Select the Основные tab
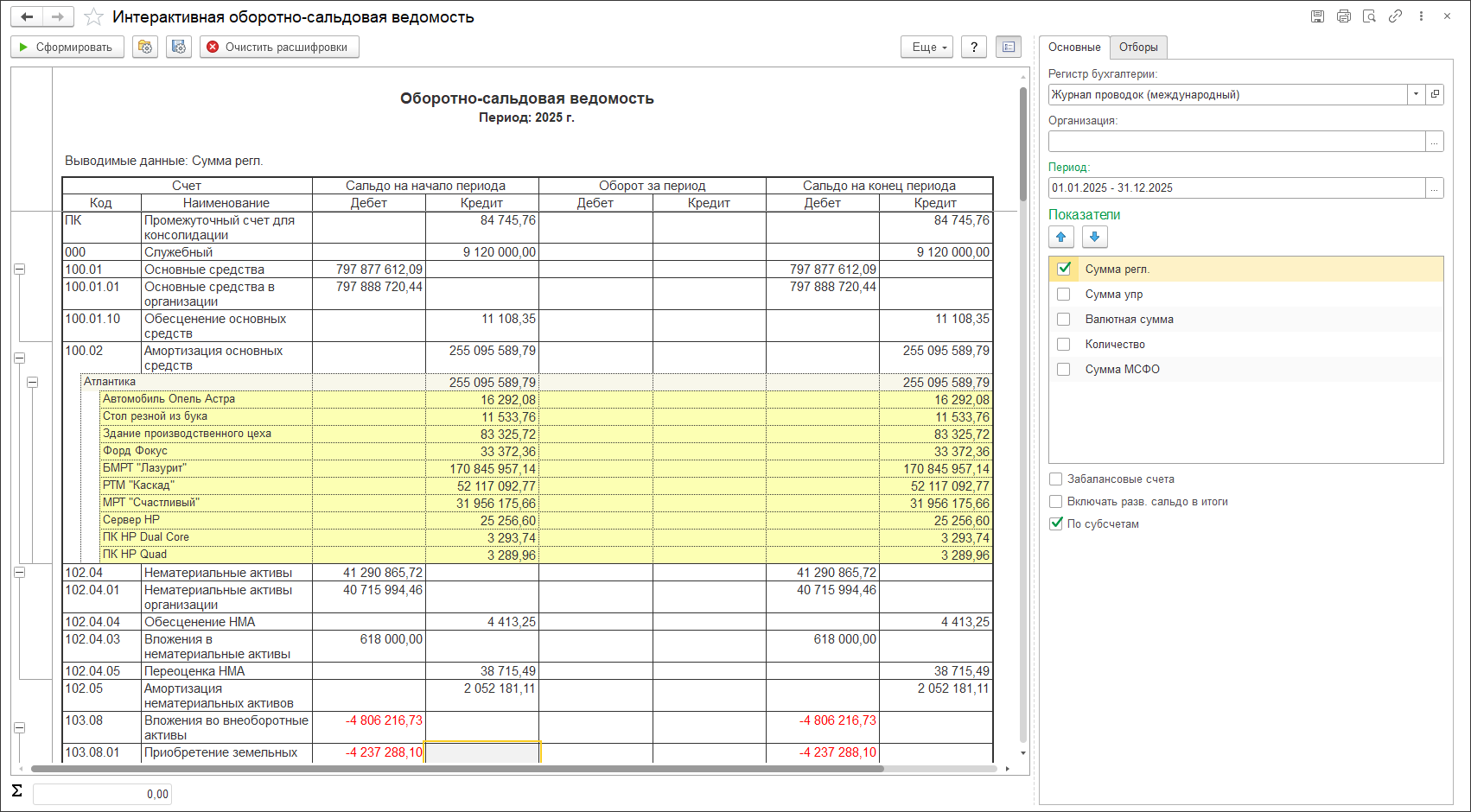The height and width of the screenshot is (812, 1471). 1074,48
